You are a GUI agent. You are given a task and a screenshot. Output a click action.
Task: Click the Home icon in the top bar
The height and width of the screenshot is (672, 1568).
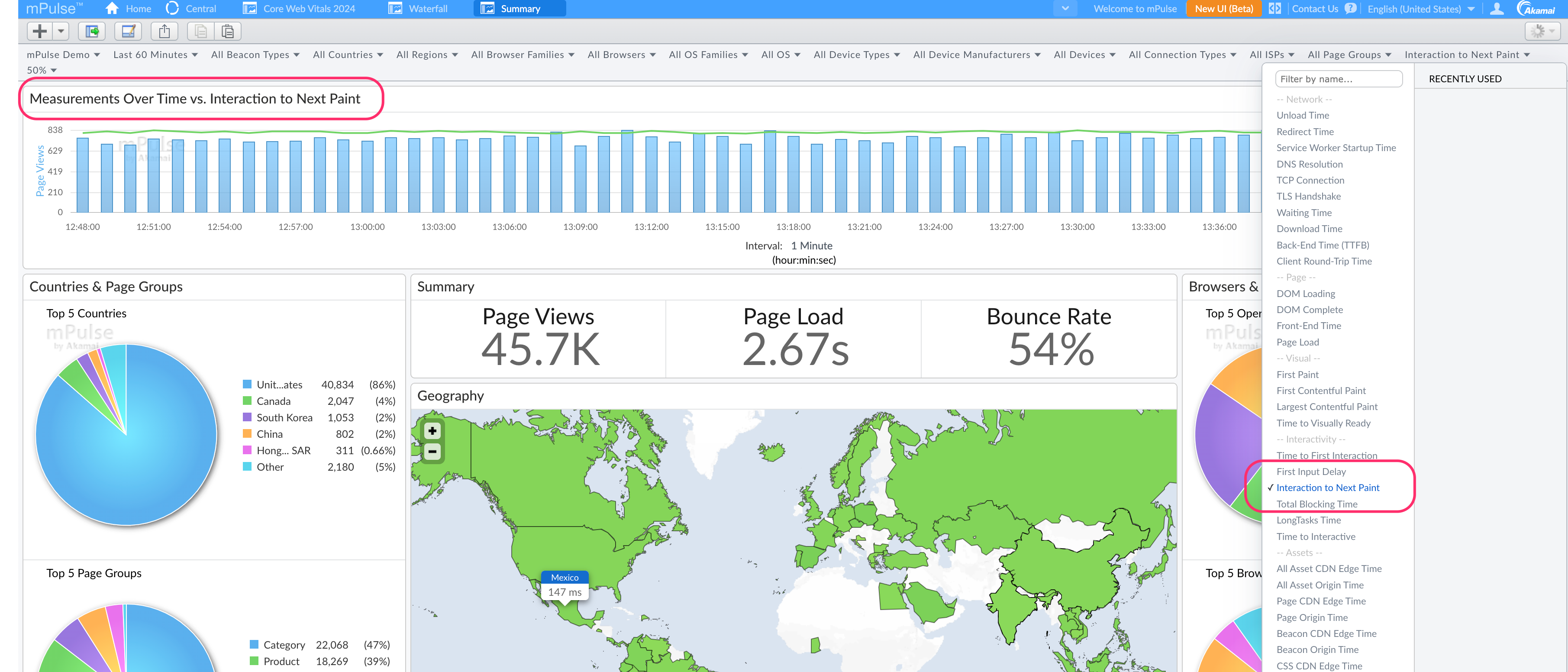(111, 9)
